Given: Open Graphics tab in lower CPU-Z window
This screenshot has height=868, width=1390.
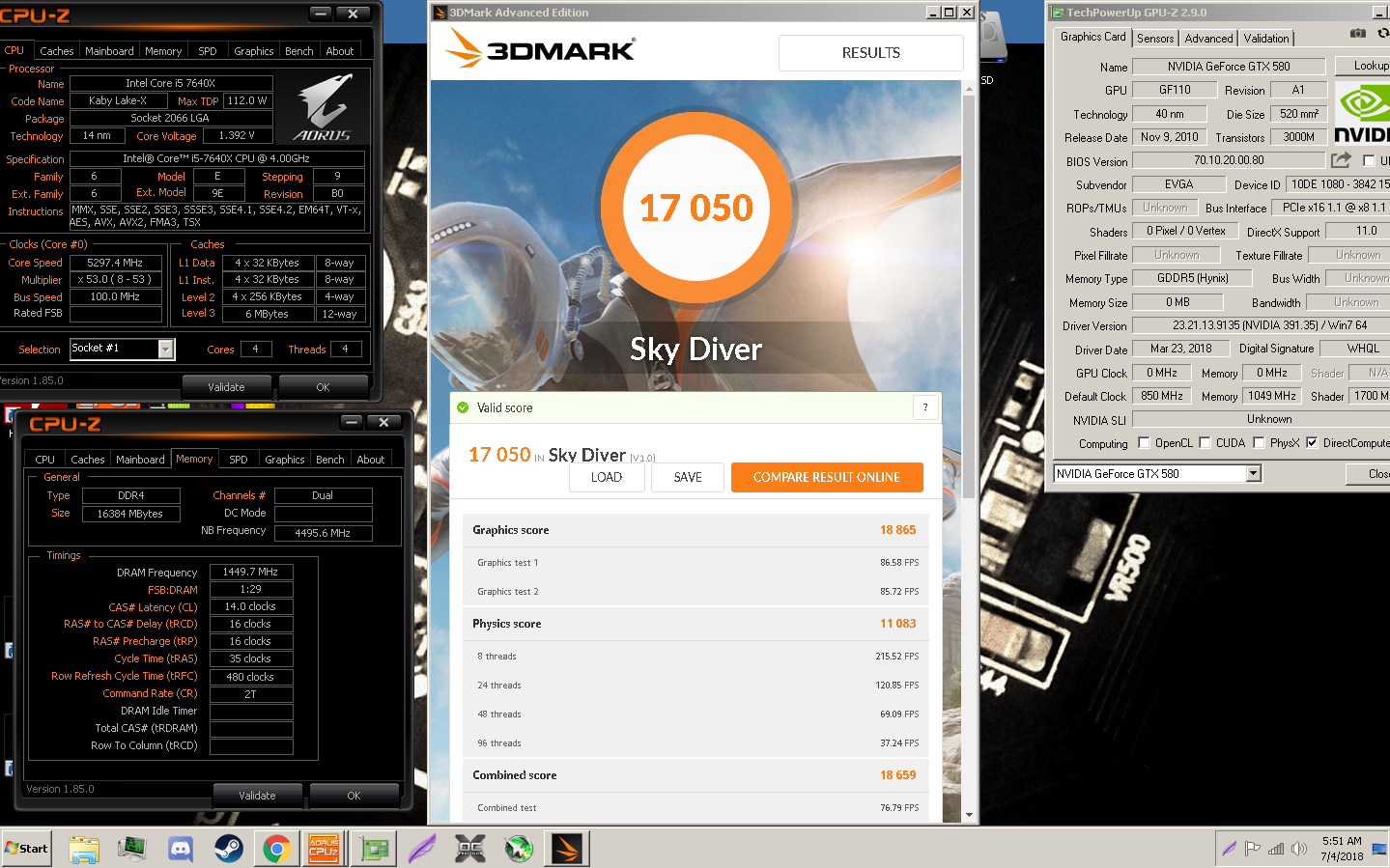Looking at the screenshot, I should [x=285, y=460].
